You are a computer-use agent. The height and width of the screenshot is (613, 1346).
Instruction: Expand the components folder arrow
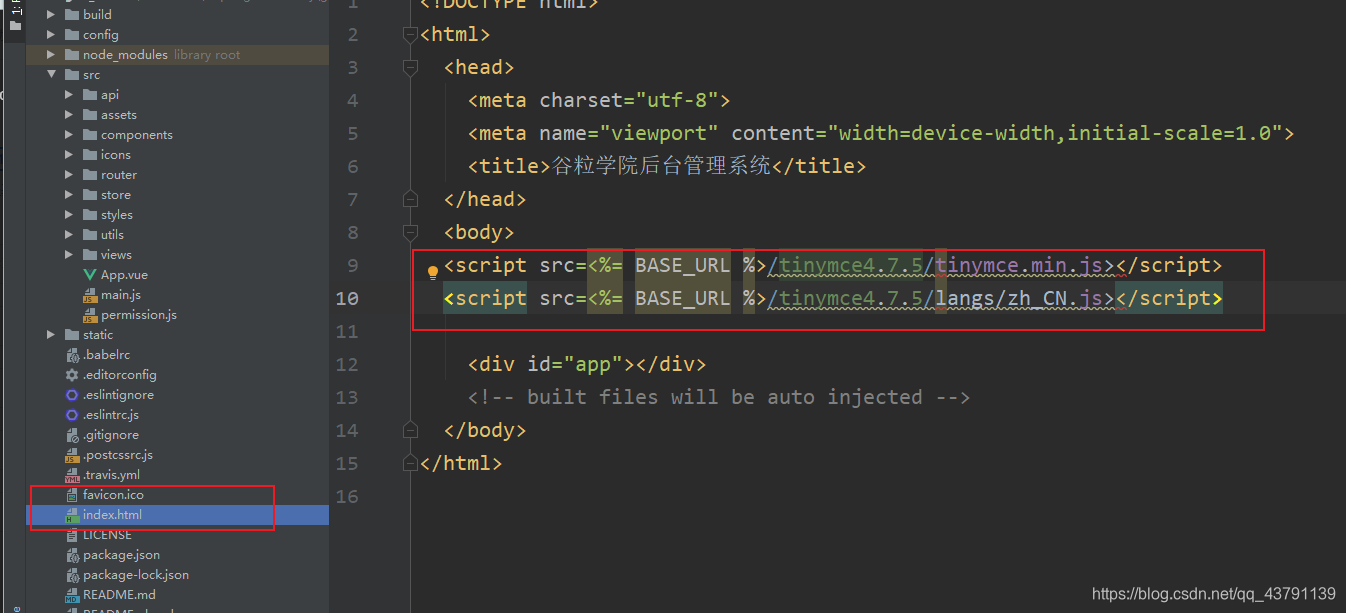(69, 135)
